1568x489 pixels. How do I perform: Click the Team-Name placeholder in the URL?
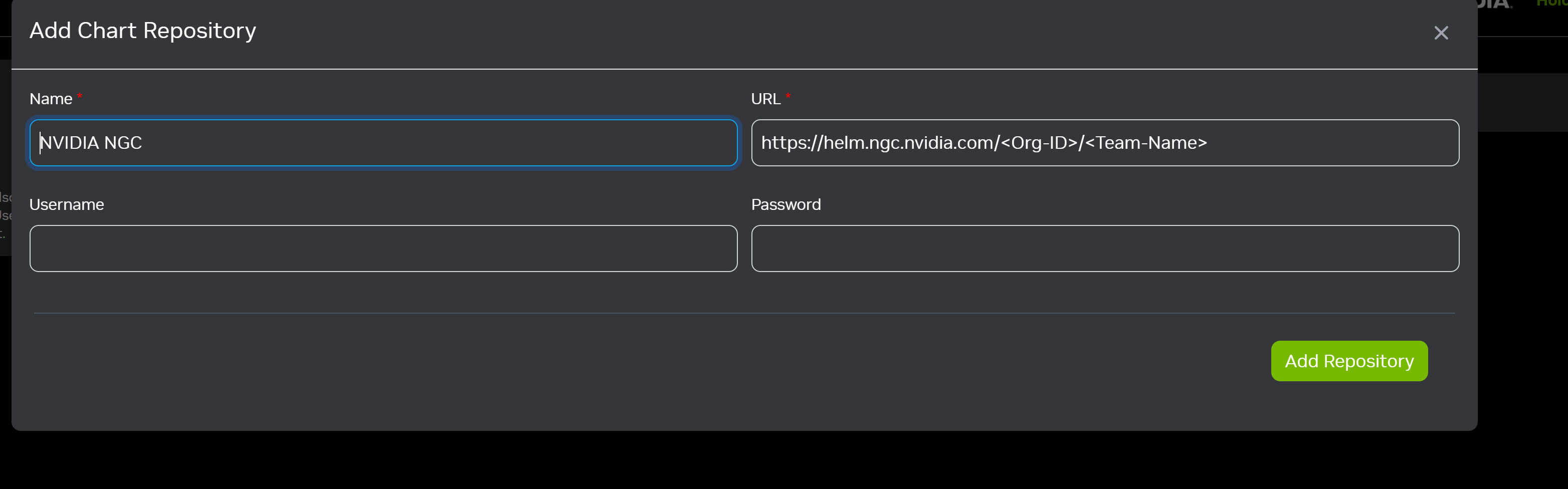[x=1145, y=143]
